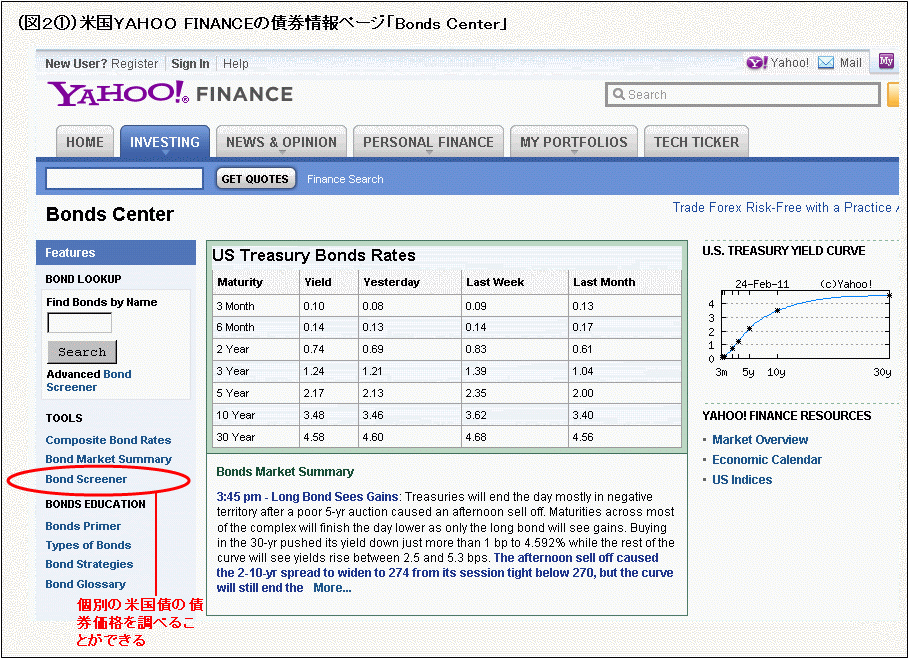Open the Bond Strategies link

pyautogui.click(x=89, y=564)
